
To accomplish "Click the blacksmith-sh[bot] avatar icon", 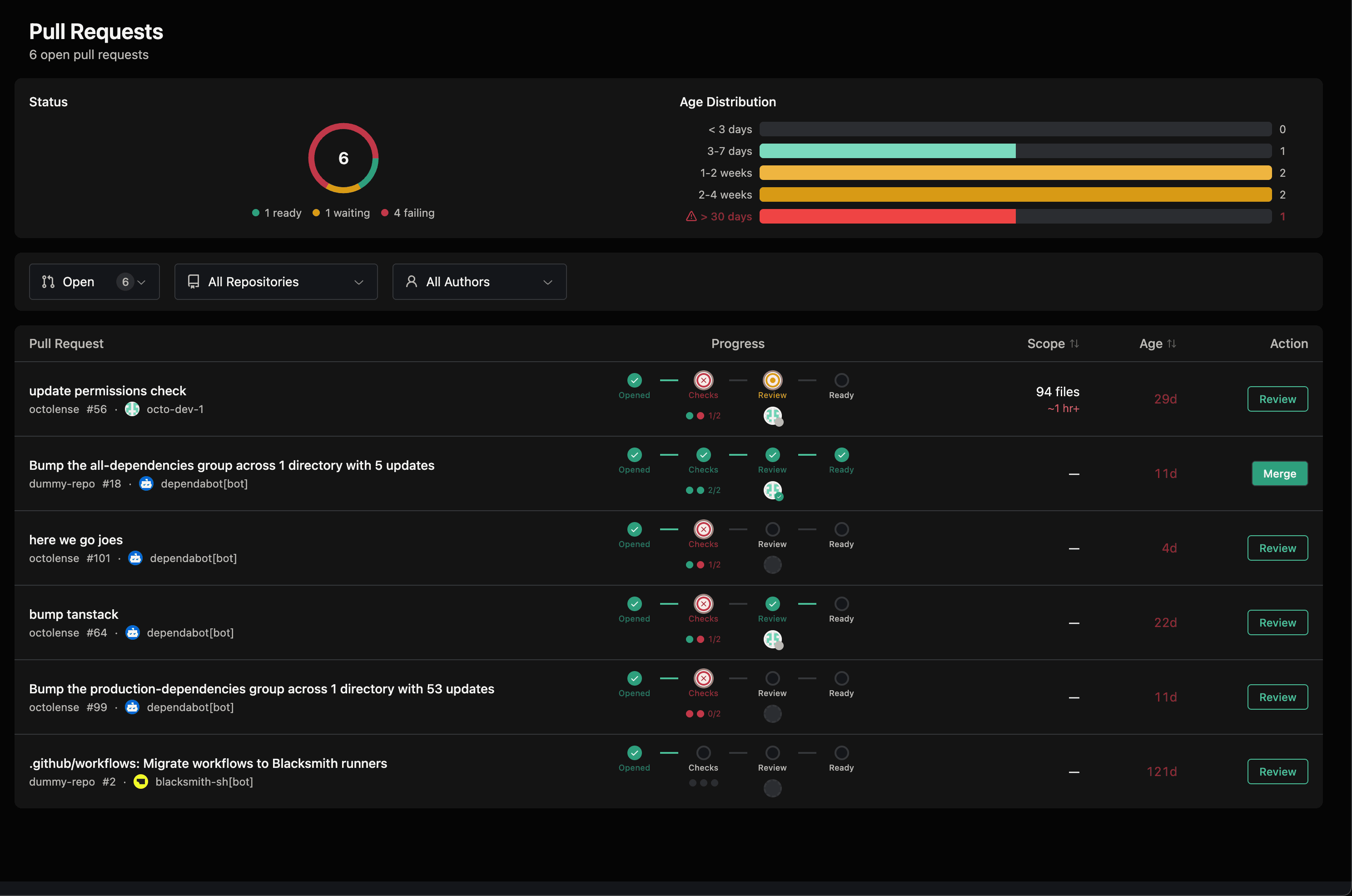I will (x=140, y=782).
